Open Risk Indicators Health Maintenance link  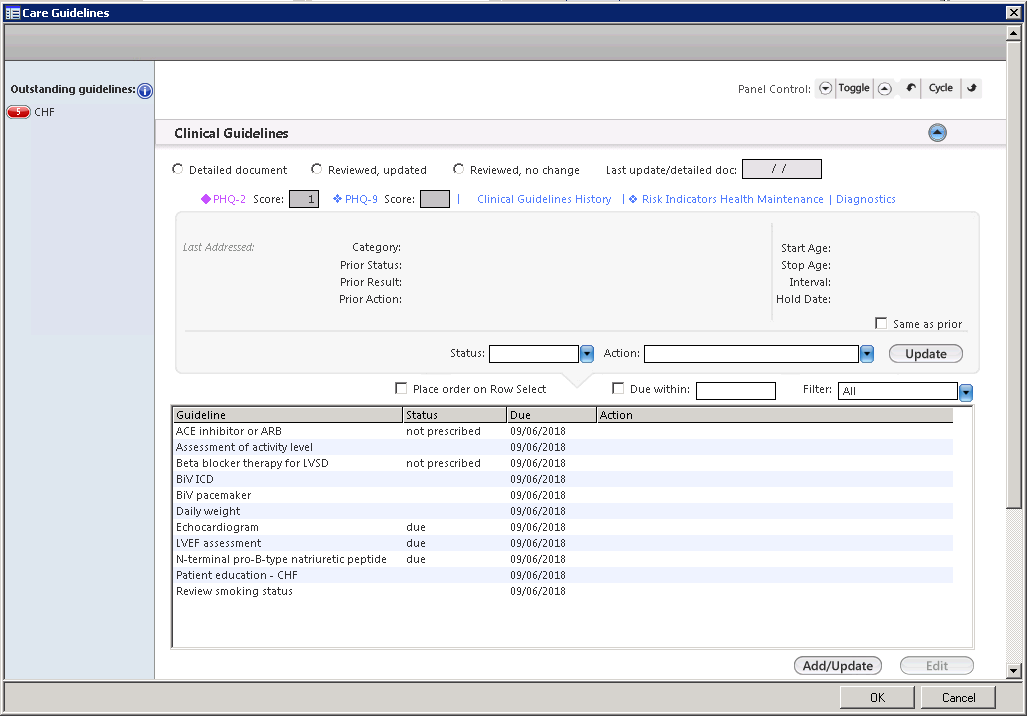[x=732, y=199]
